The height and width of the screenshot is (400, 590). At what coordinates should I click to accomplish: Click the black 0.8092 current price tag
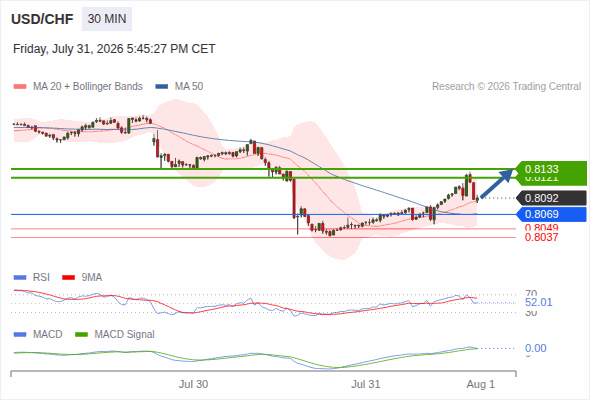(551, 198)
